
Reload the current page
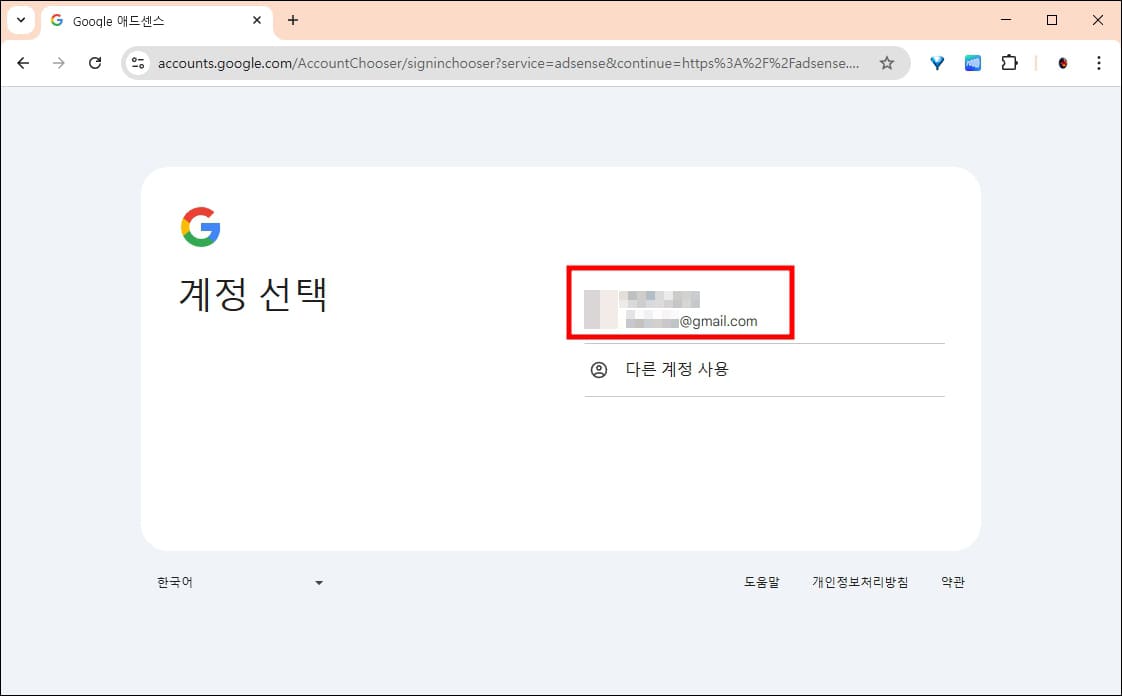point(94,63)
